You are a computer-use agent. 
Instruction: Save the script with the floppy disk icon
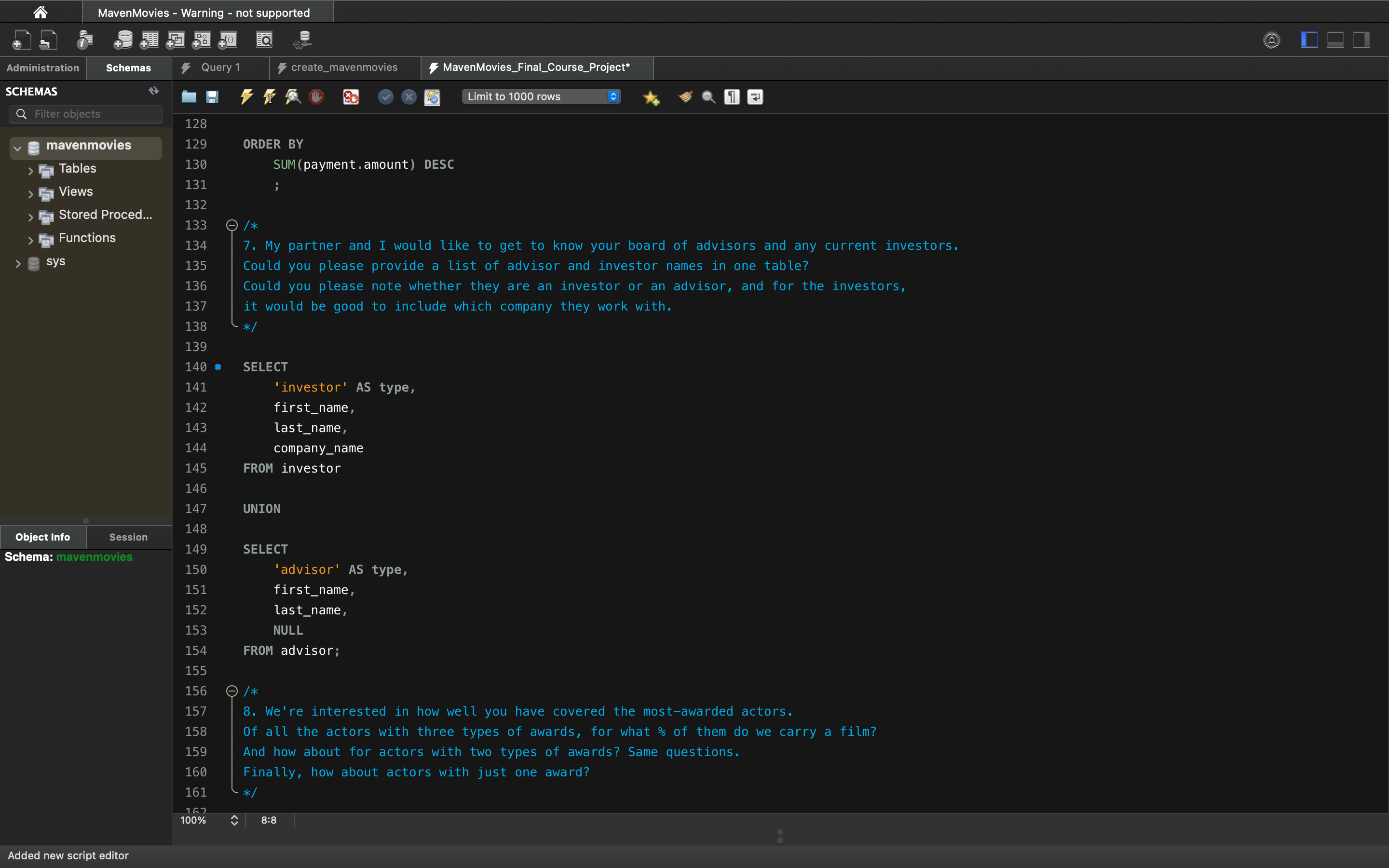(x=212, y=96)
